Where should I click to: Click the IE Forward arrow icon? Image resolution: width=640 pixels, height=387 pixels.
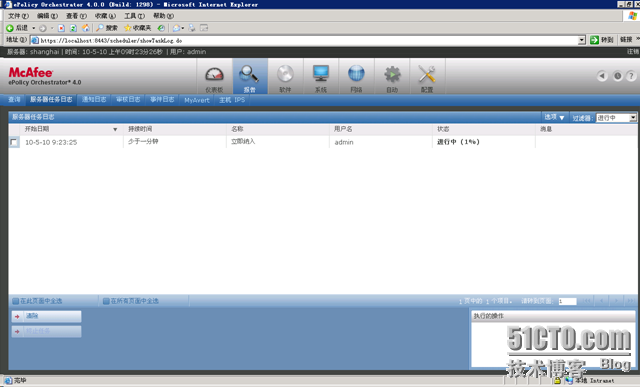(x=42, y=28)
